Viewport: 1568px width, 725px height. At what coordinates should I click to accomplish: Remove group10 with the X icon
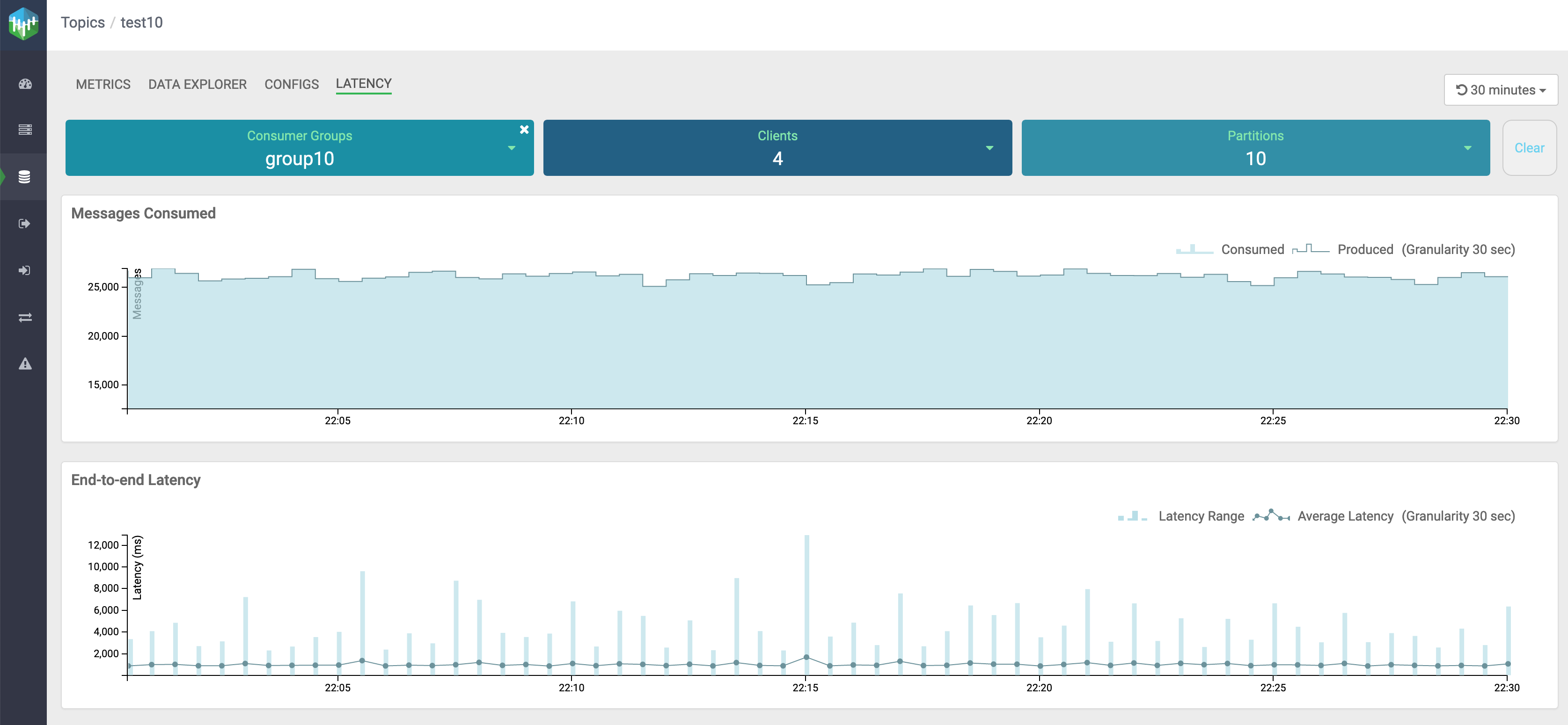tap(524, 130)
